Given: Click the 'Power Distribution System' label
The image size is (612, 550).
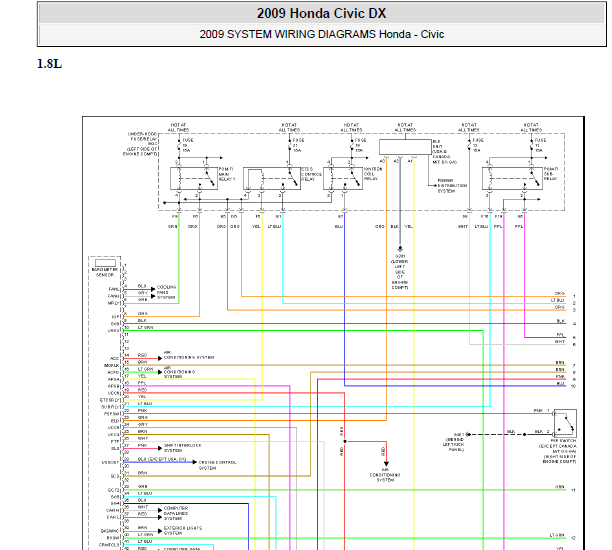Looking at the screenshot, I should click(452, 186).
